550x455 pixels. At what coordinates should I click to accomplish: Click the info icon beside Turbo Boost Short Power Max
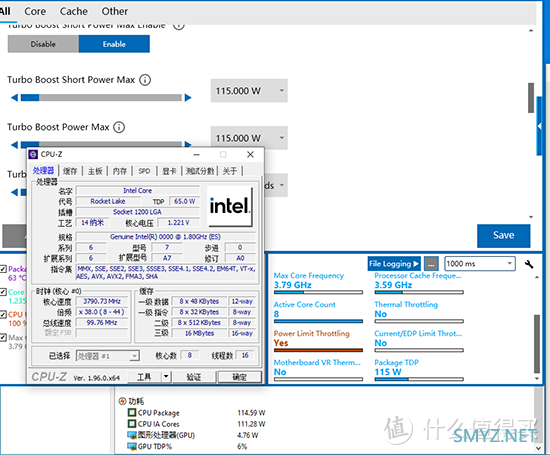(x=145, y=80)
